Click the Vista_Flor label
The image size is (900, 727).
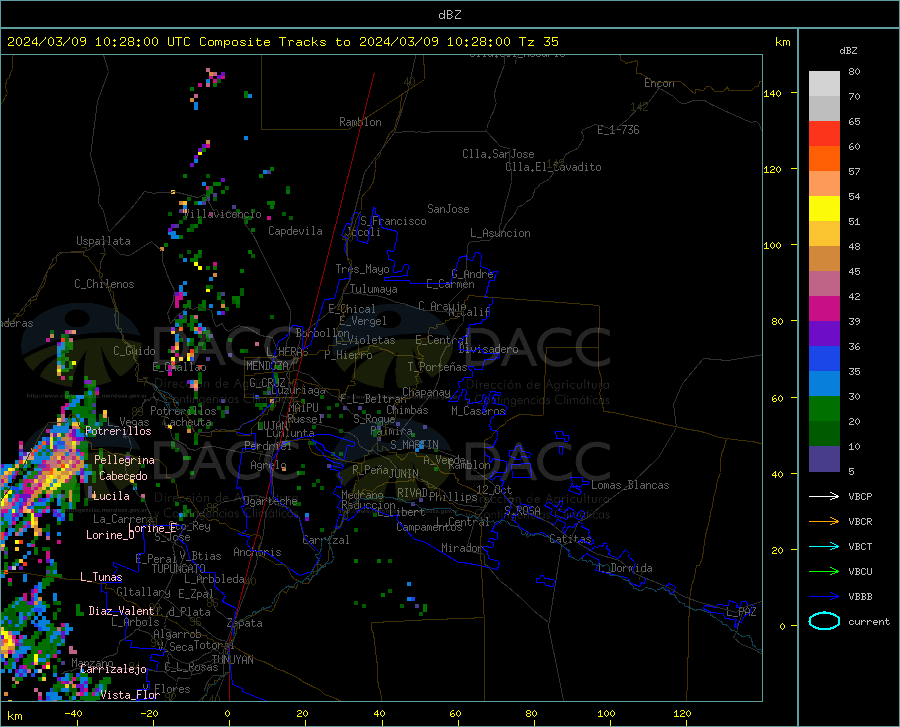click(x=130, y=695)
